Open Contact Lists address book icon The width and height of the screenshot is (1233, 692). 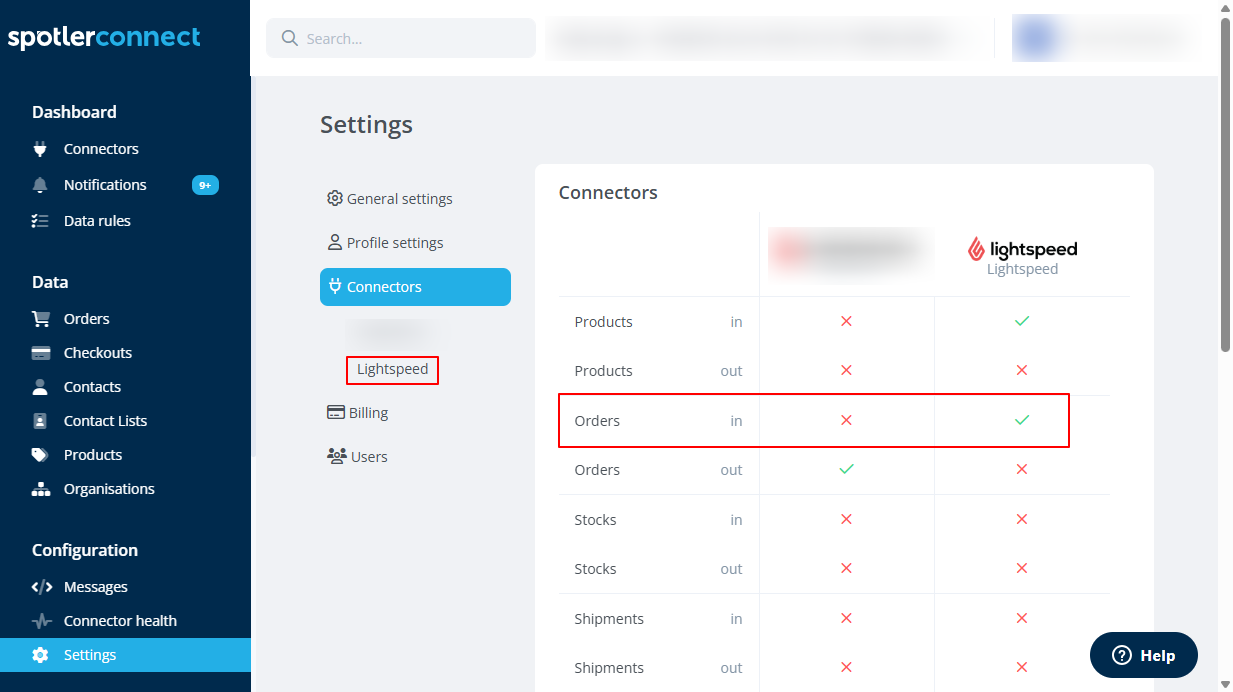point(40,421)
